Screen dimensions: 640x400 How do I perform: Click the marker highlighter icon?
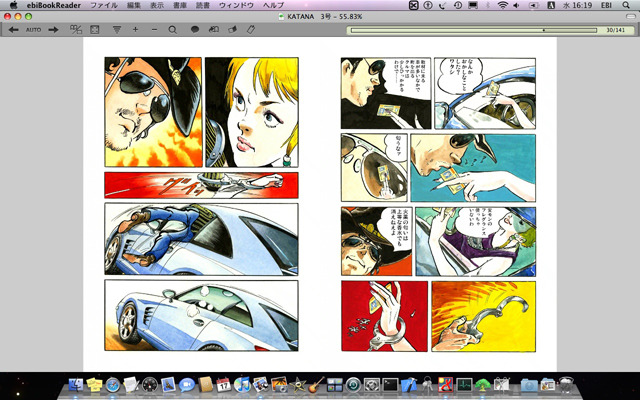click(x=233, y=29)
